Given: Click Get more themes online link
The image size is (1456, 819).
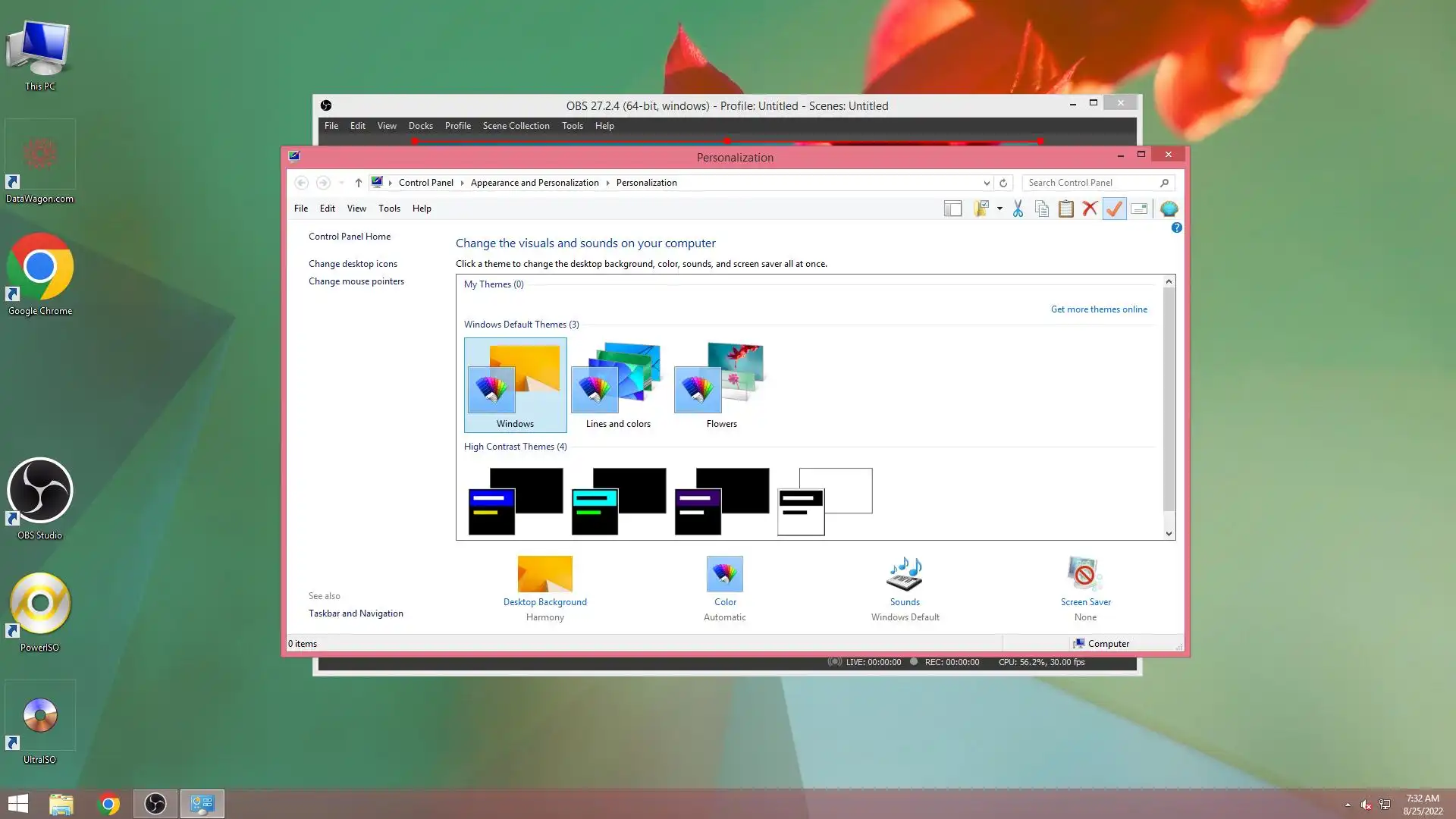Looking at the screenshot, I should point(1099,309).
